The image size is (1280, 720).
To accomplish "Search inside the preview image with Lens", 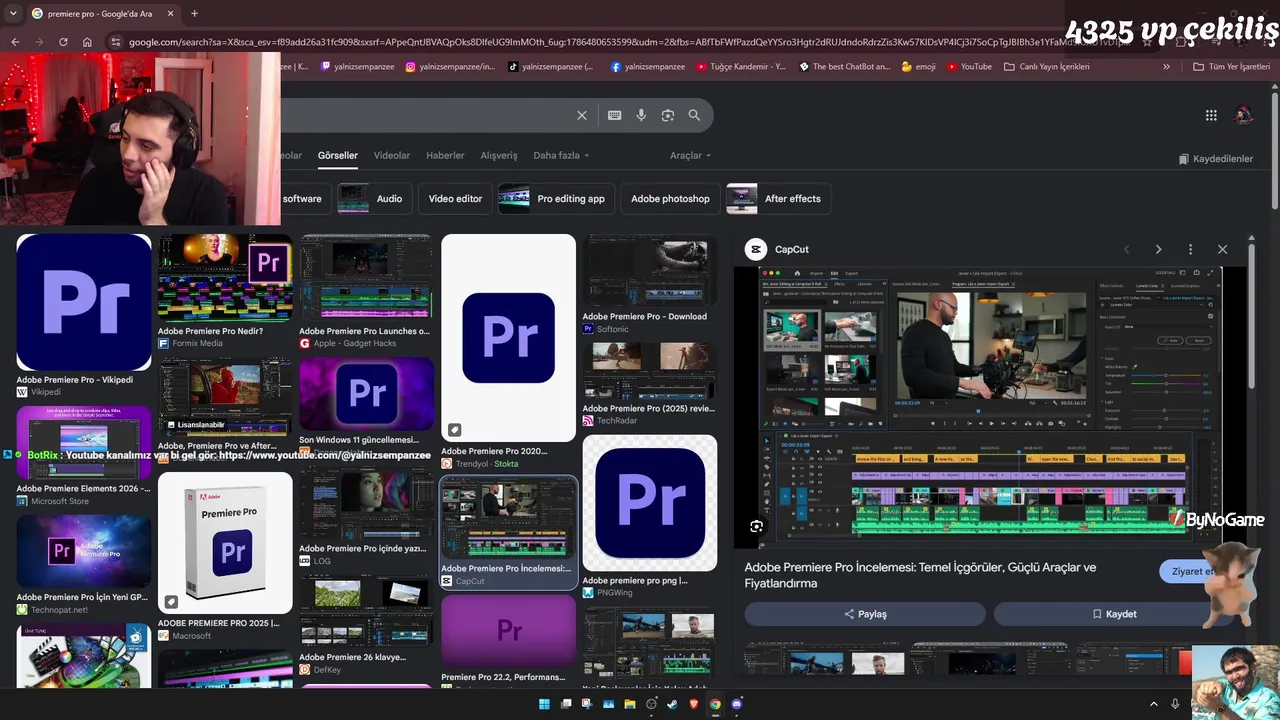I will [x=757, y=527].
